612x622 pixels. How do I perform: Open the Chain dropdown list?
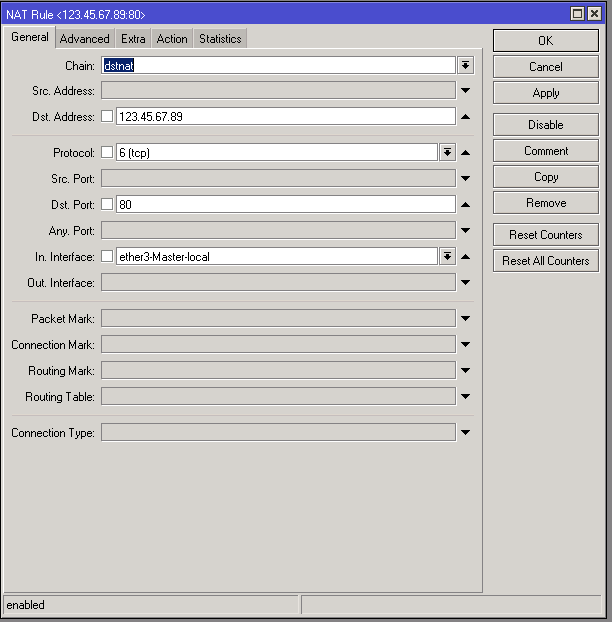[x=465, y=65]
